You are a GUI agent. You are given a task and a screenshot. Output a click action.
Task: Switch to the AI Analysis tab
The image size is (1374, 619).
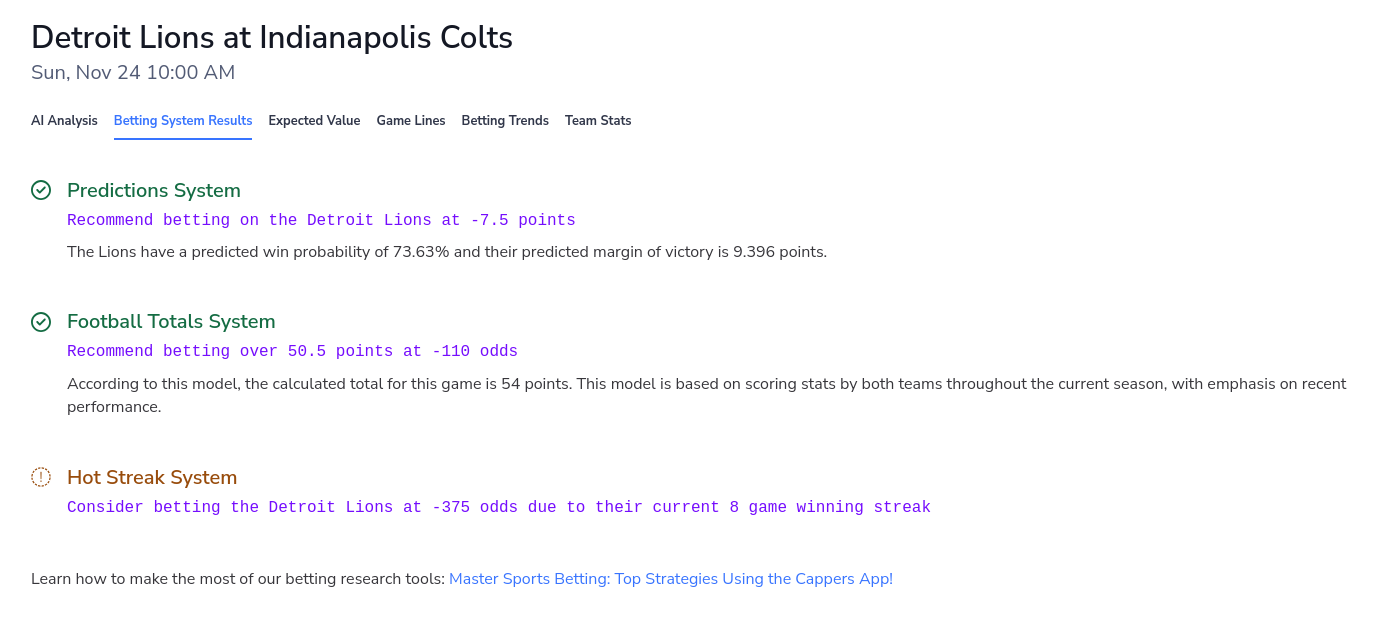64,120
